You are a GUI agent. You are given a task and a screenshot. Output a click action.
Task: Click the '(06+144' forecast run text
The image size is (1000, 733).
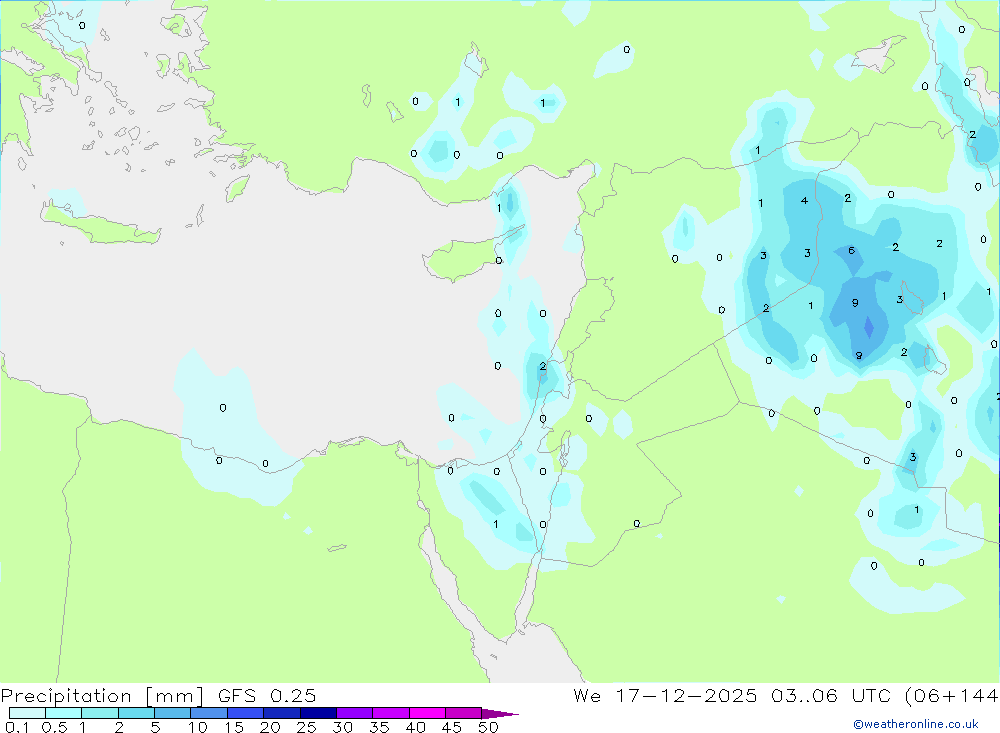952,695
